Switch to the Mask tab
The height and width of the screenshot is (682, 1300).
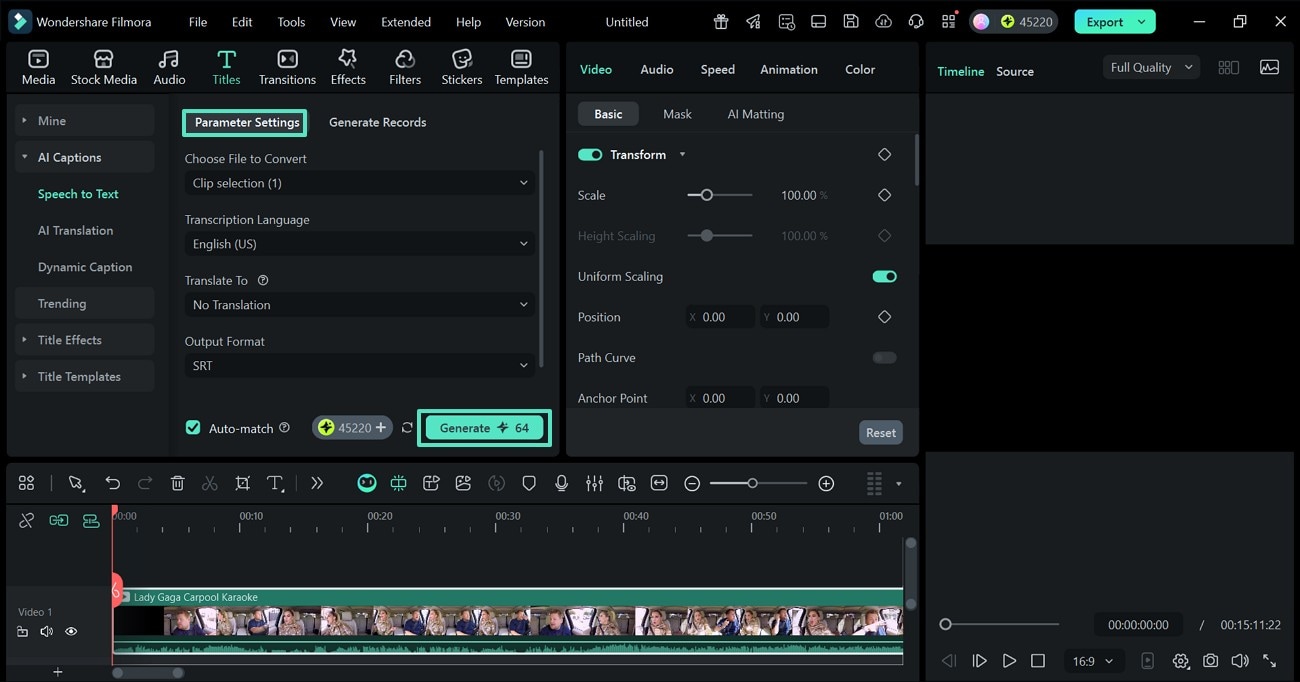[677, 114]
